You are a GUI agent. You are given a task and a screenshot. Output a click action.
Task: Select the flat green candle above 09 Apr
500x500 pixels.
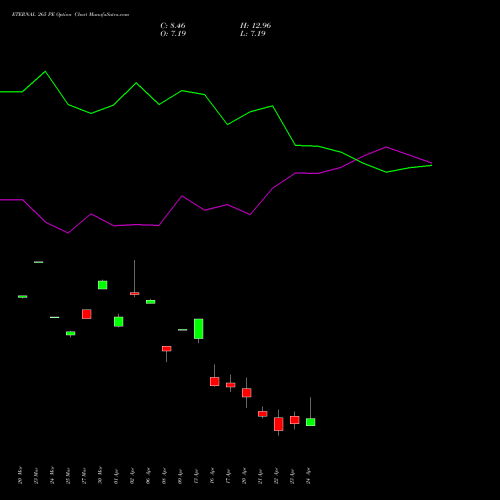[183, 330]
